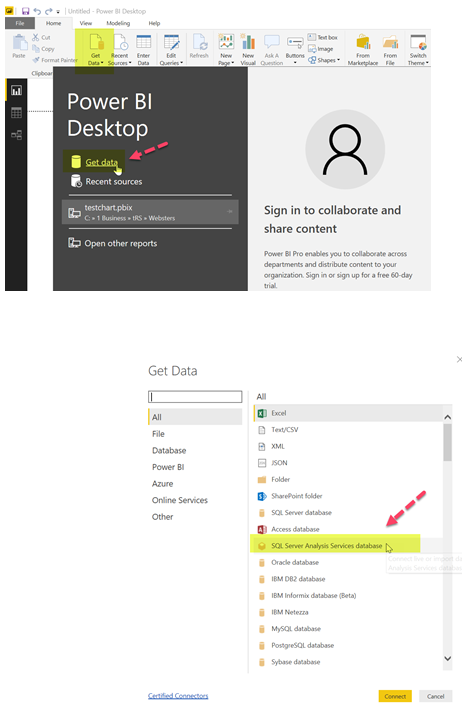Click the Ask A Question icon
The height and width of the screenshot is (711, 462).
point(272,42)
